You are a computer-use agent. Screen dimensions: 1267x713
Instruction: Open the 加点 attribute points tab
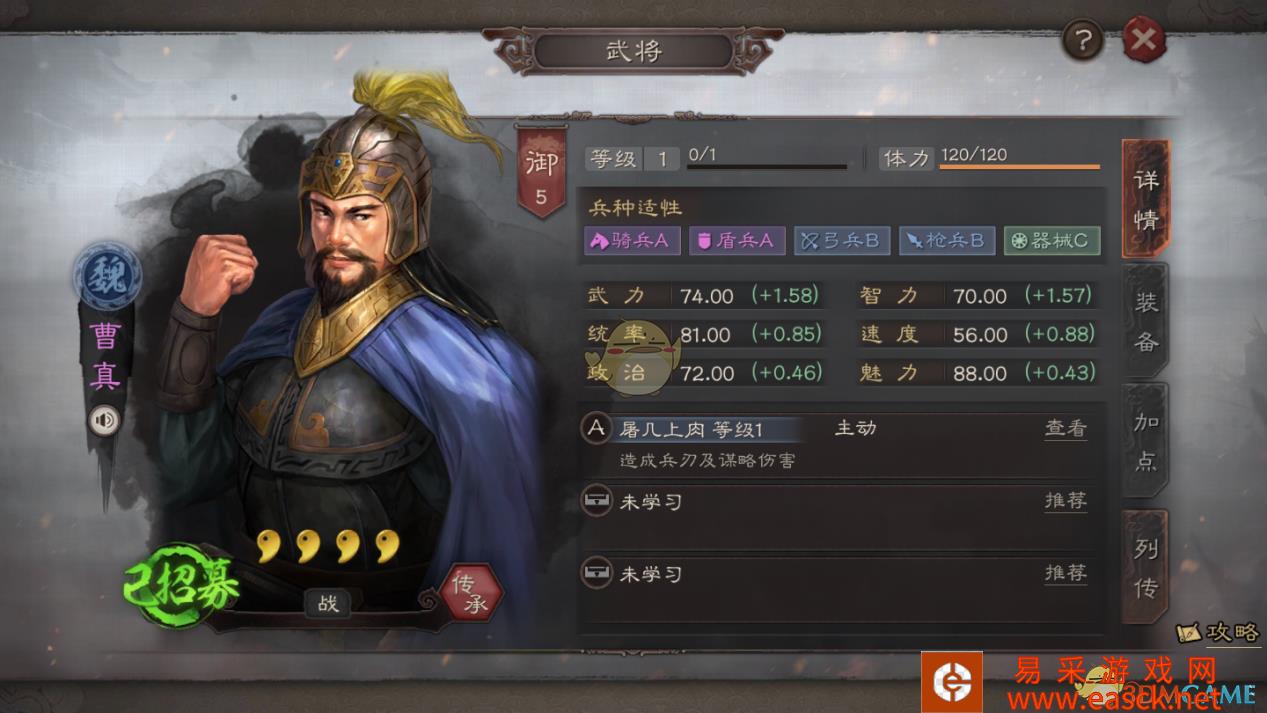(x=1146, y=440)
